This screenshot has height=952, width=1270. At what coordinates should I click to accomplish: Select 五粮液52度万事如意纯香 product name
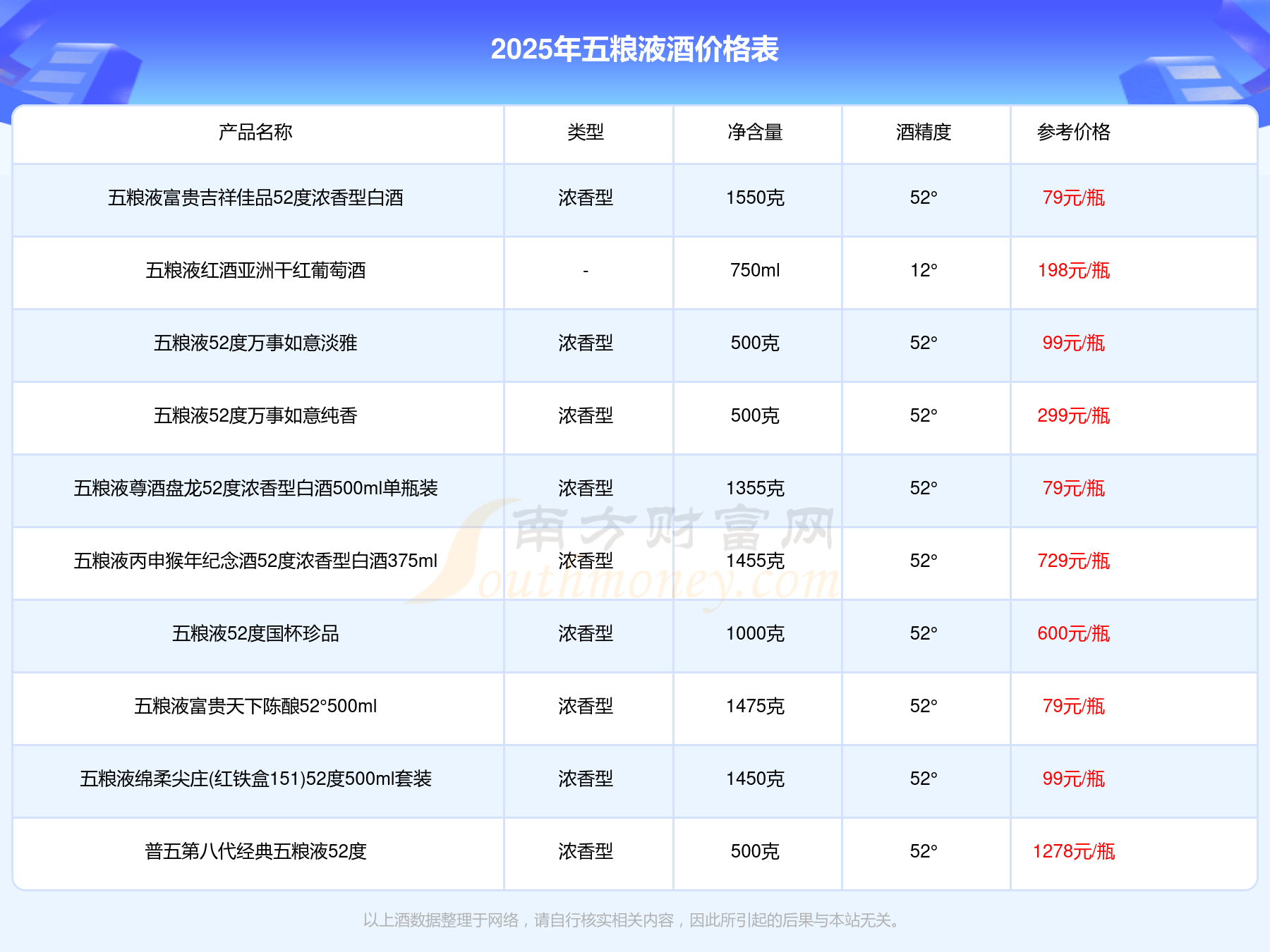click(x=255, y=415)
